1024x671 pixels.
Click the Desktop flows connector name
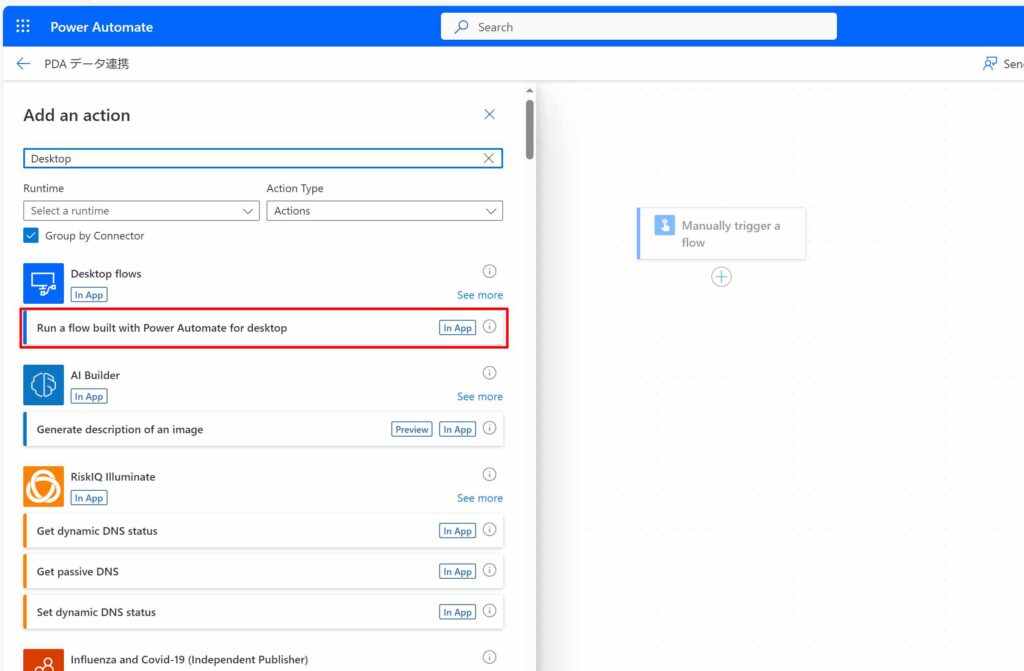[106, 274]
